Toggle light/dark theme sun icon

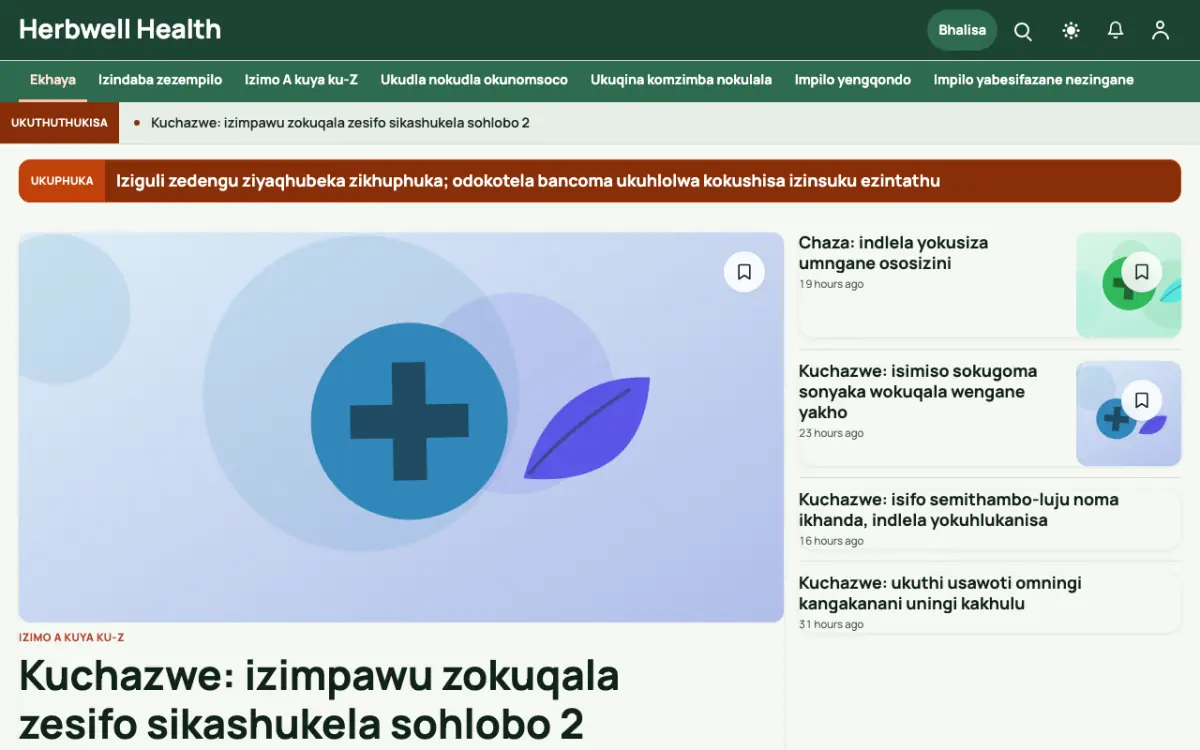[x=1071, y=31]
